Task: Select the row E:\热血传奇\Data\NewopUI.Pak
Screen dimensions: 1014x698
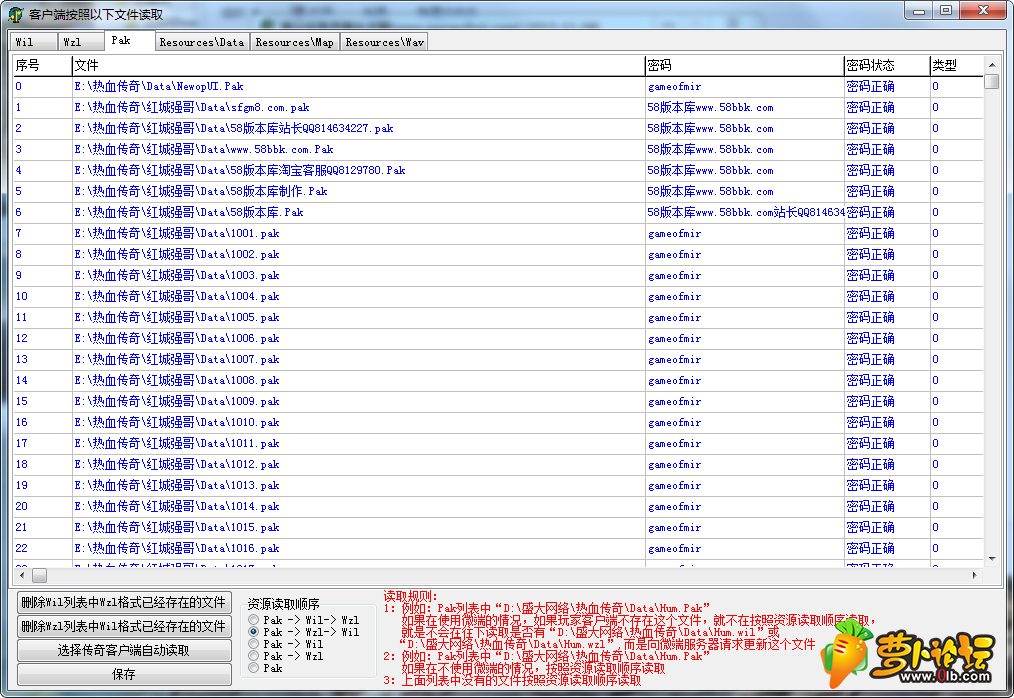Action: [x=498, y=86]
